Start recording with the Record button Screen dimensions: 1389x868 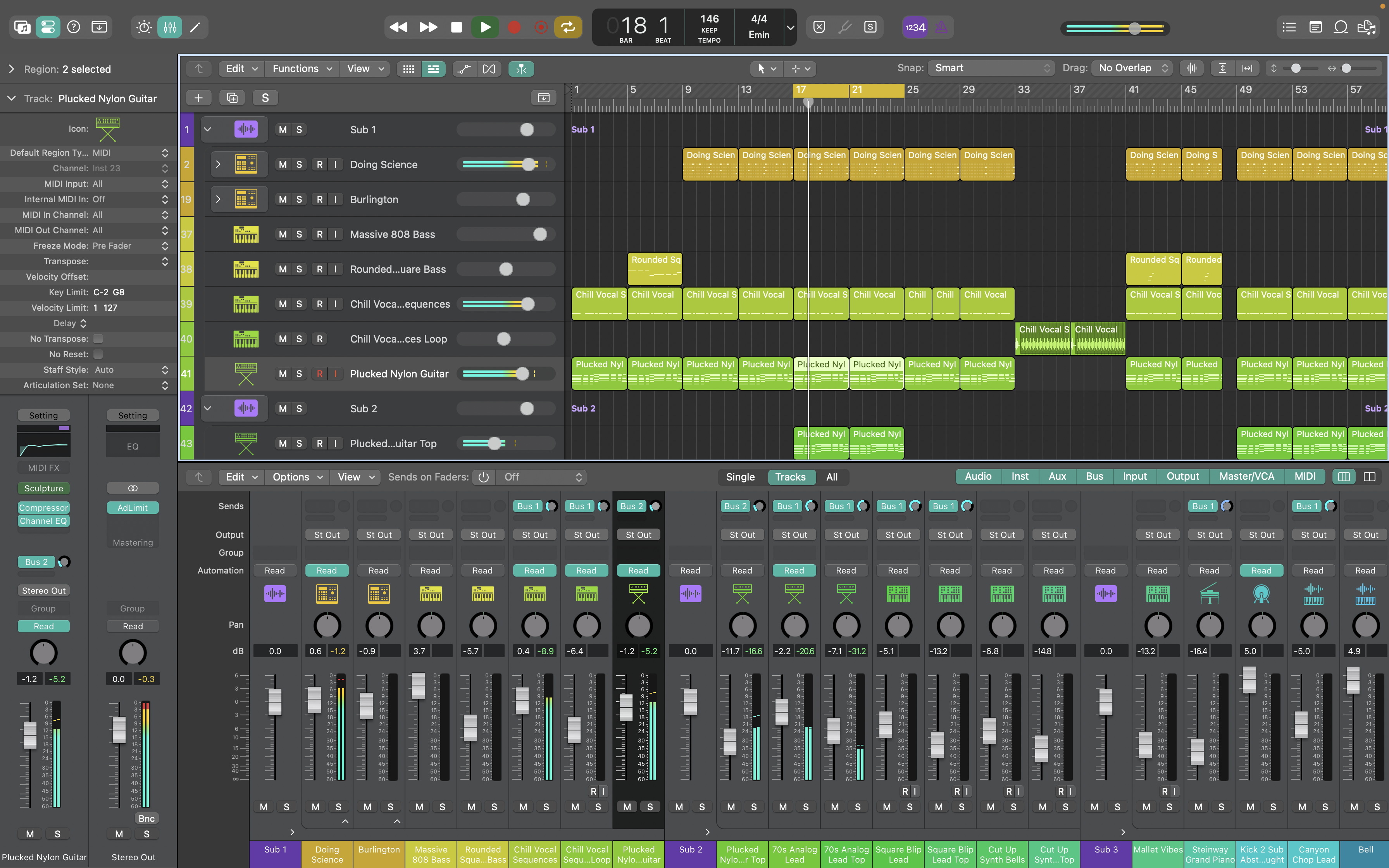pos(514,27)
